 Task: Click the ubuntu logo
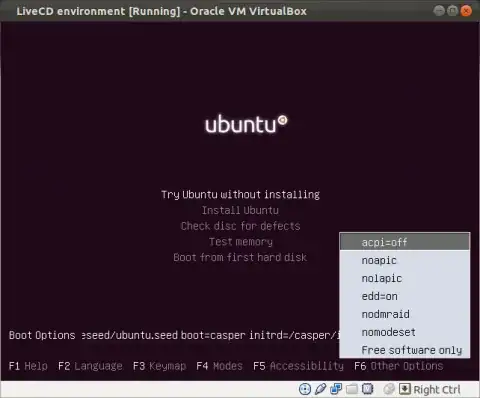coord(246,124)
